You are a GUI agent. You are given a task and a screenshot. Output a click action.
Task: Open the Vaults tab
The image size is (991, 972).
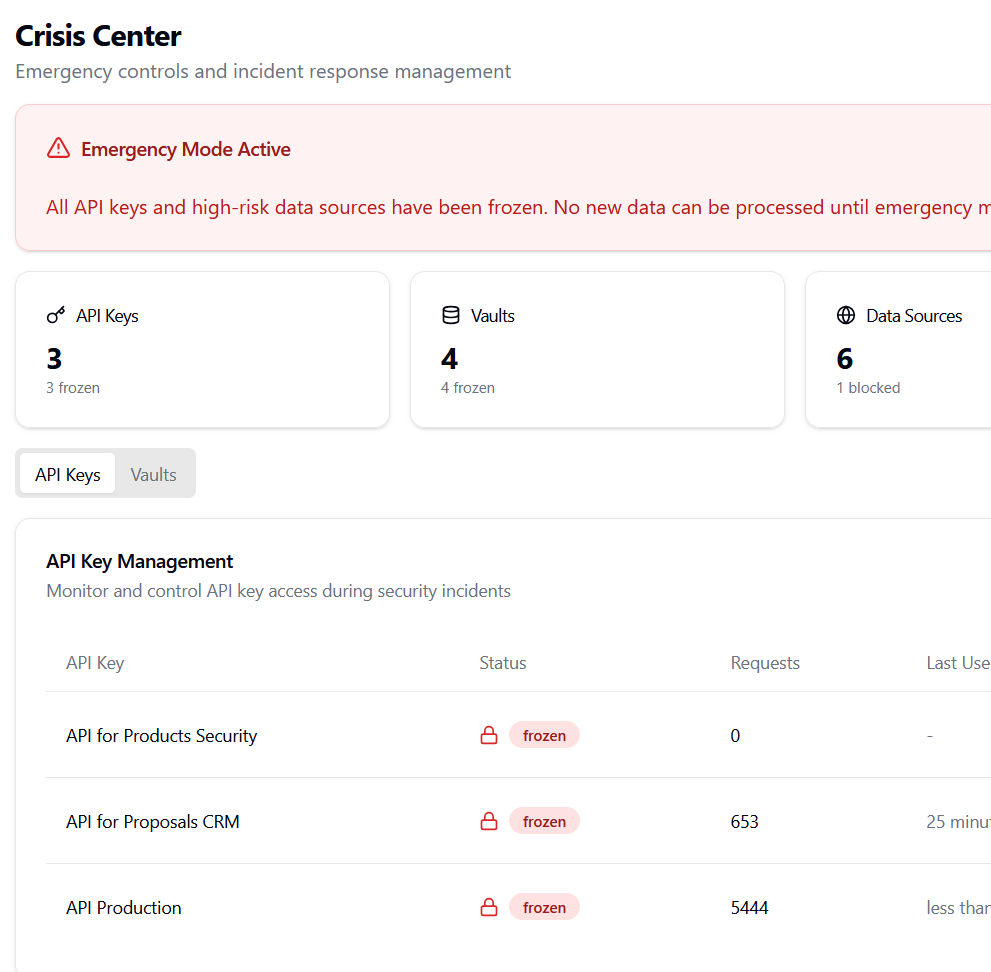154,473
